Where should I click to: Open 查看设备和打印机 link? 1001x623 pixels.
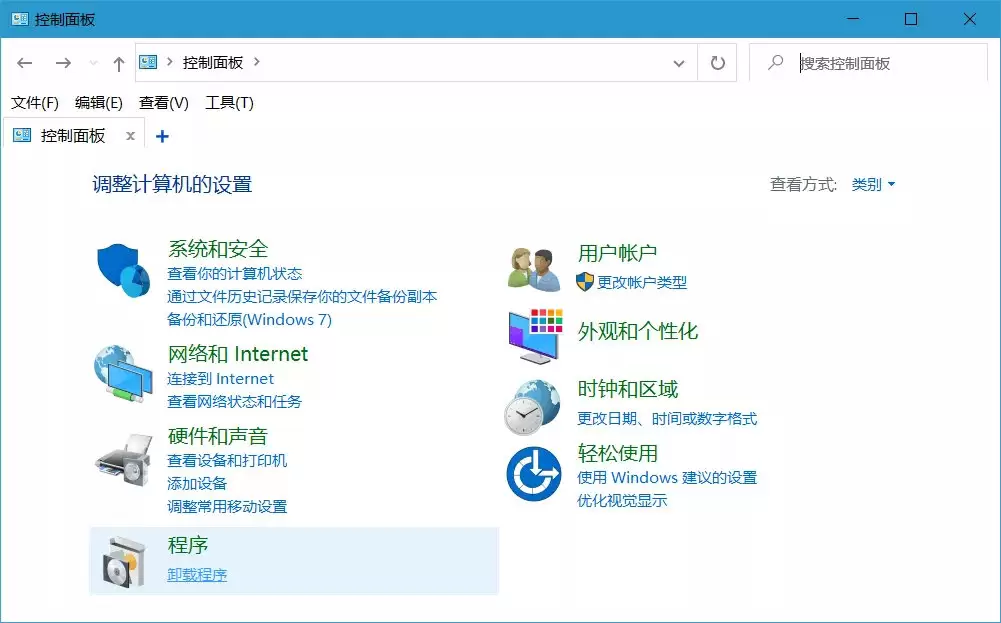tap(227, 460)
